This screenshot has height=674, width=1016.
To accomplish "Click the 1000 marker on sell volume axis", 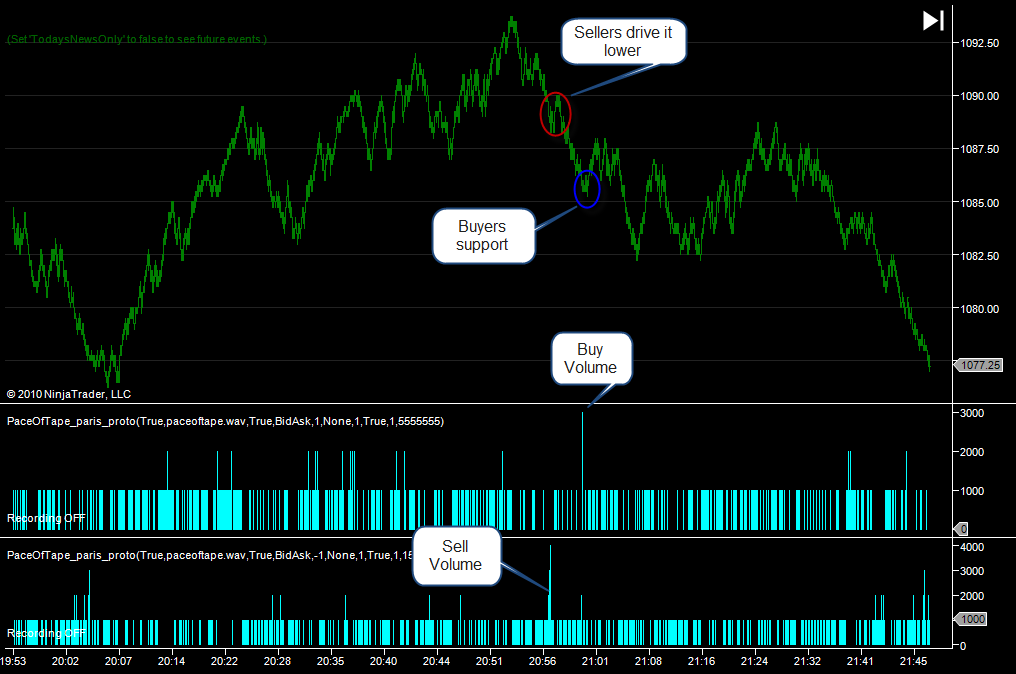I will click(971, 619).
